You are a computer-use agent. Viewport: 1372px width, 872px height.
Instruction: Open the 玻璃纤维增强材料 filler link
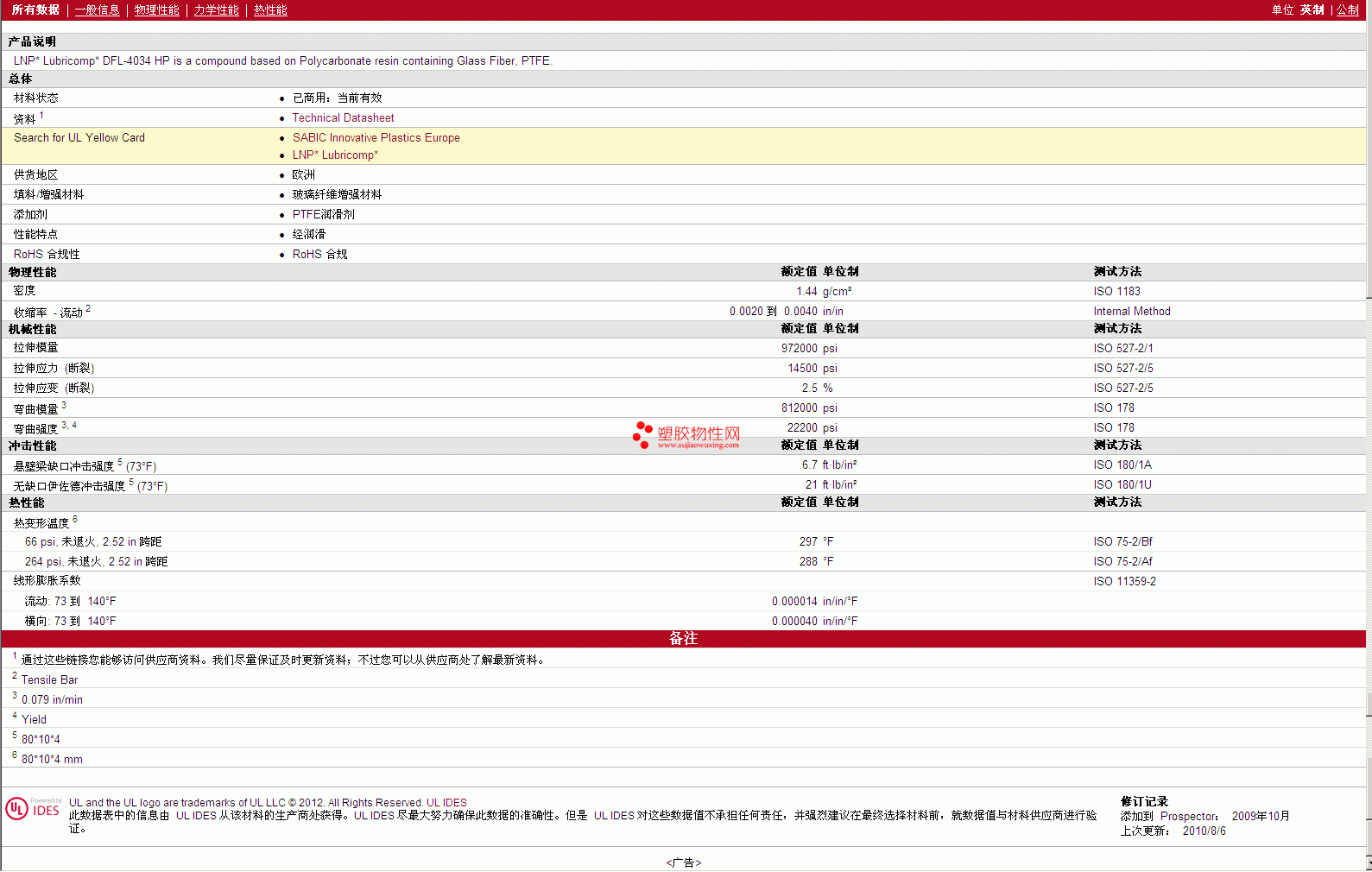pyautogui.click(x=337, y=195)
